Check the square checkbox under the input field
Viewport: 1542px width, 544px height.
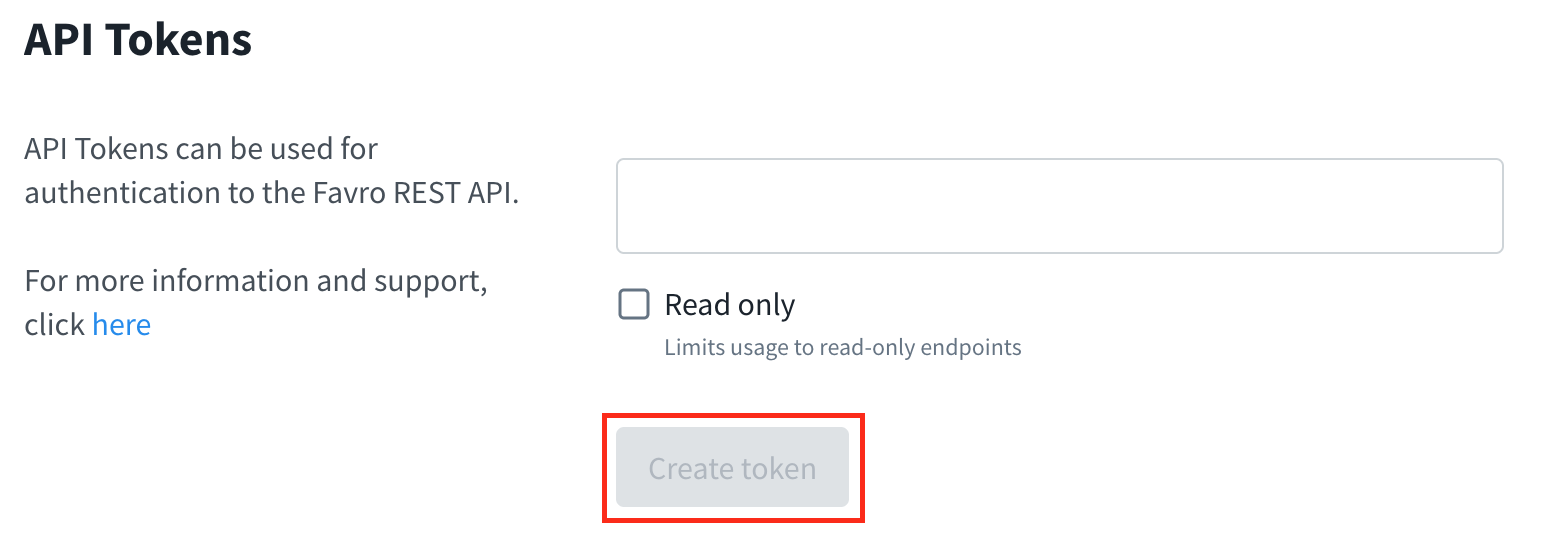[634, 304]
